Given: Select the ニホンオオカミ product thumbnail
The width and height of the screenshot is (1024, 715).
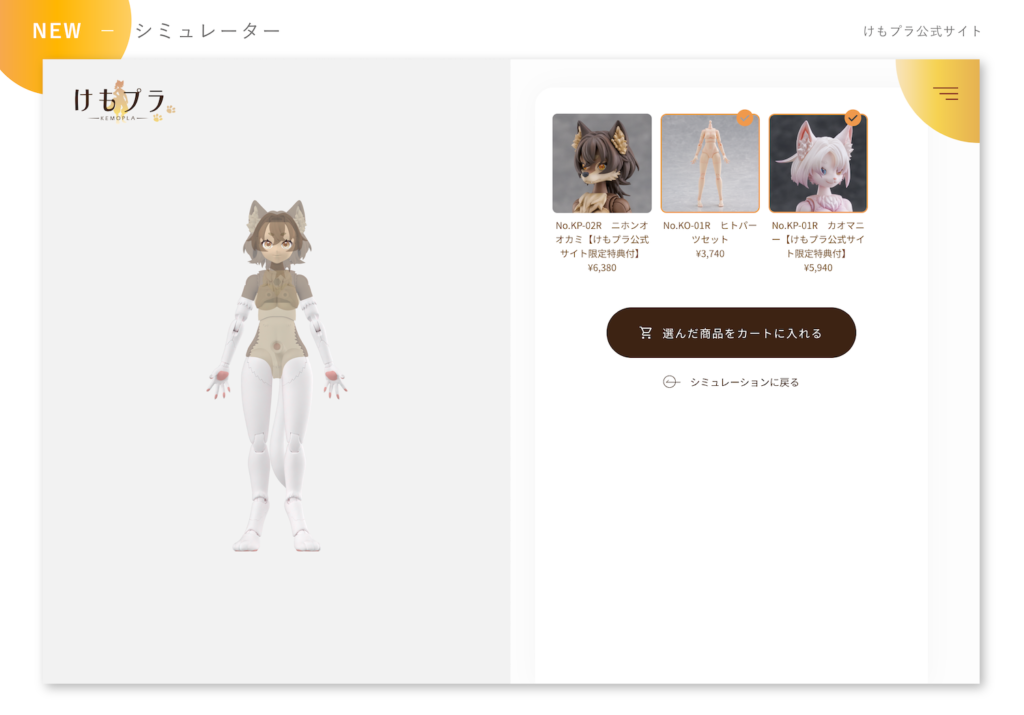Looking at the screenshot, I should [602, 163].
